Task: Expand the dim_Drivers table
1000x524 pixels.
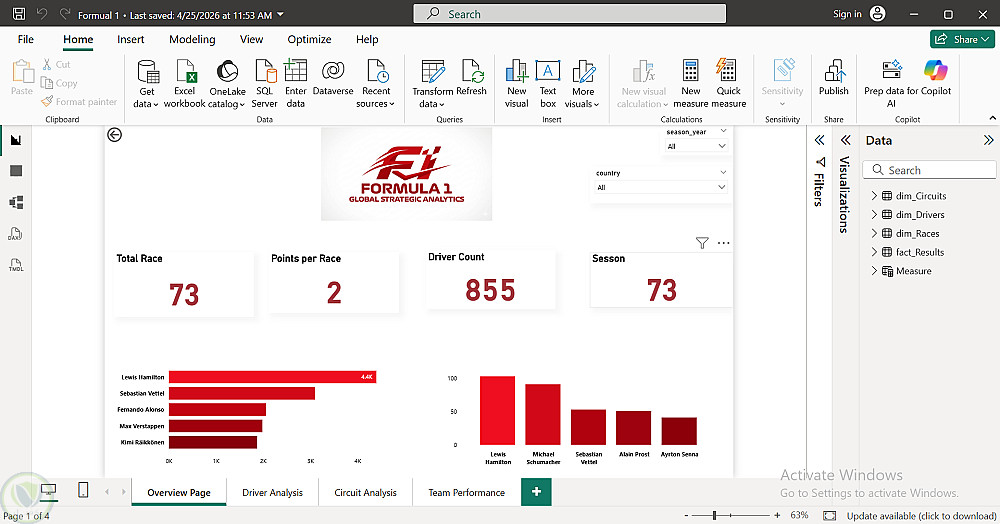Action: [x=874, y=215]
